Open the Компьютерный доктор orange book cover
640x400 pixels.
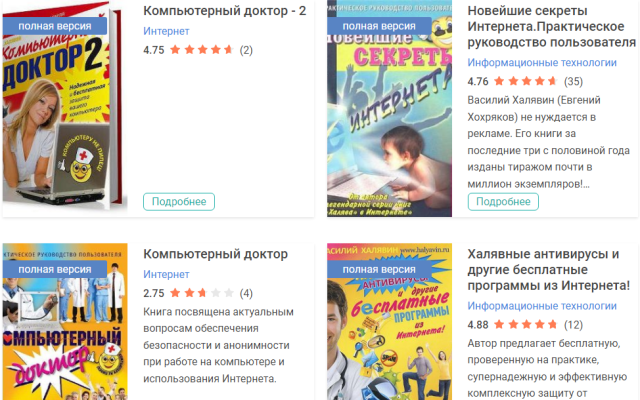click(x=65, y=322)
